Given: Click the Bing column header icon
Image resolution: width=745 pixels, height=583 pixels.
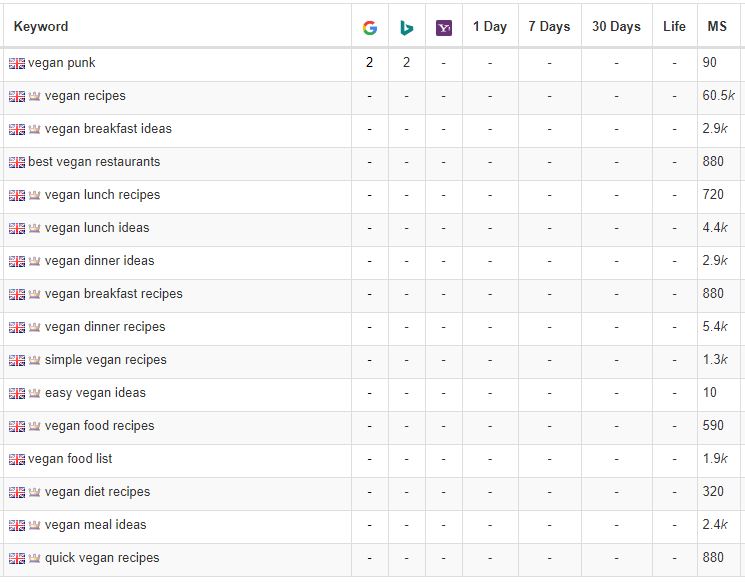Looking at the screenshot, I should point(406,28).
